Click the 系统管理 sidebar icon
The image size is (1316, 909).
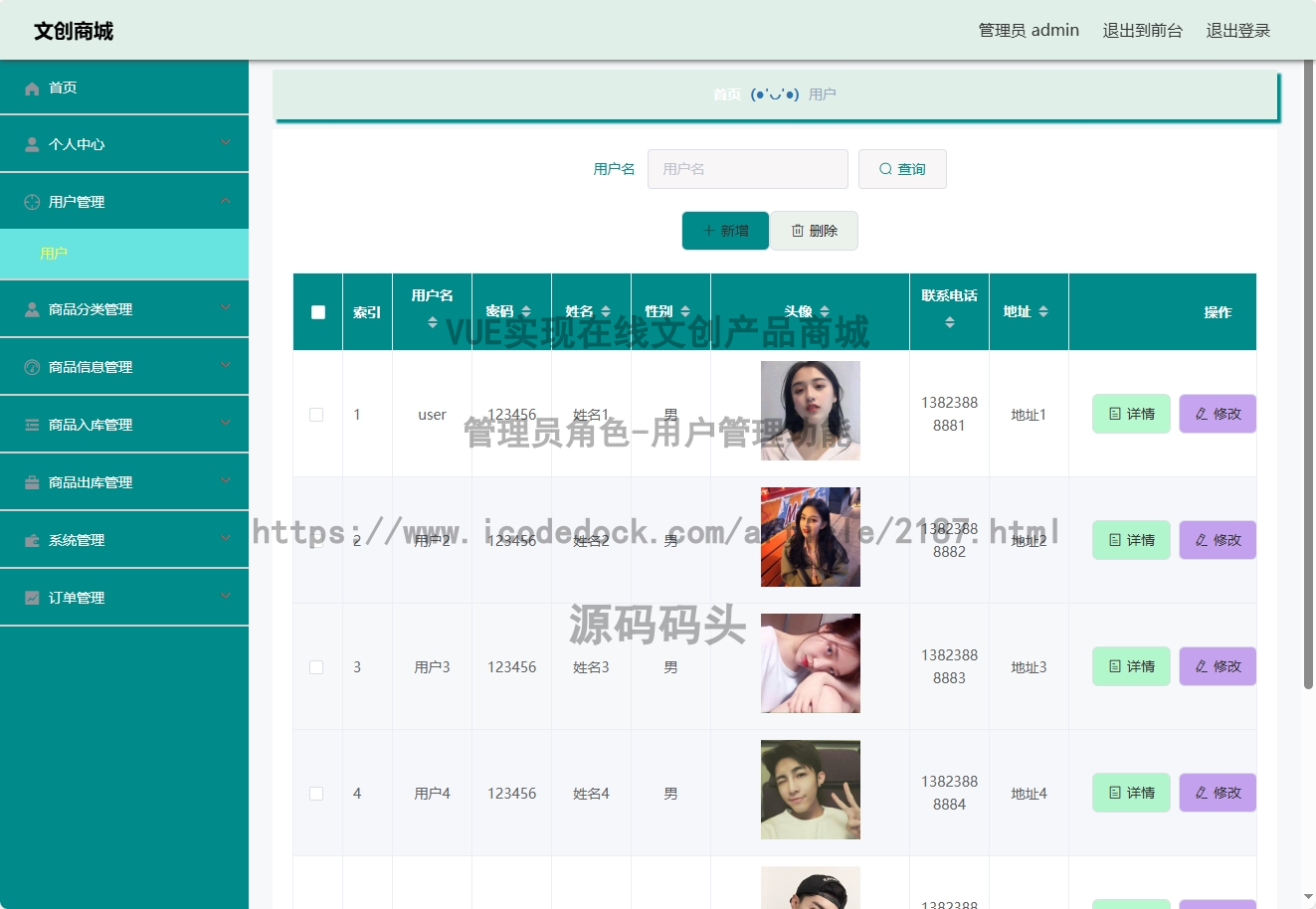pos(32,540)
